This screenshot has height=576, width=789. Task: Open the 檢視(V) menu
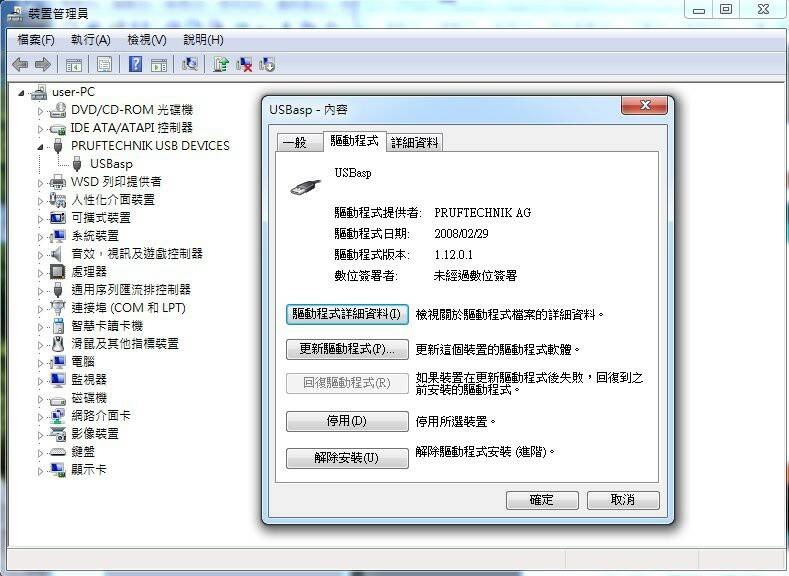[146, 40]
